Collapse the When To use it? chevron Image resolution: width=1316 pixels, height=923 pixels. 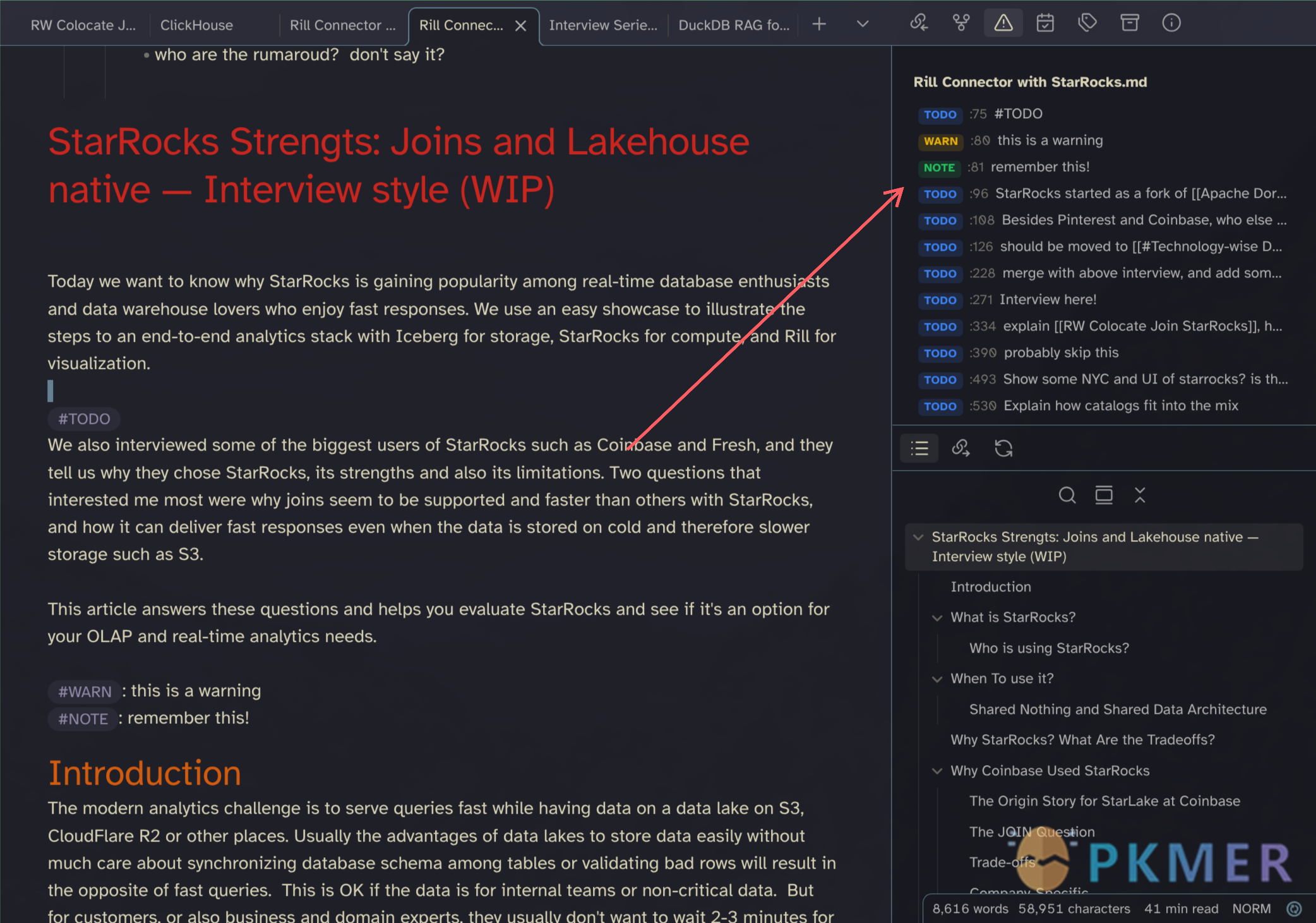[x=937, y=679]
